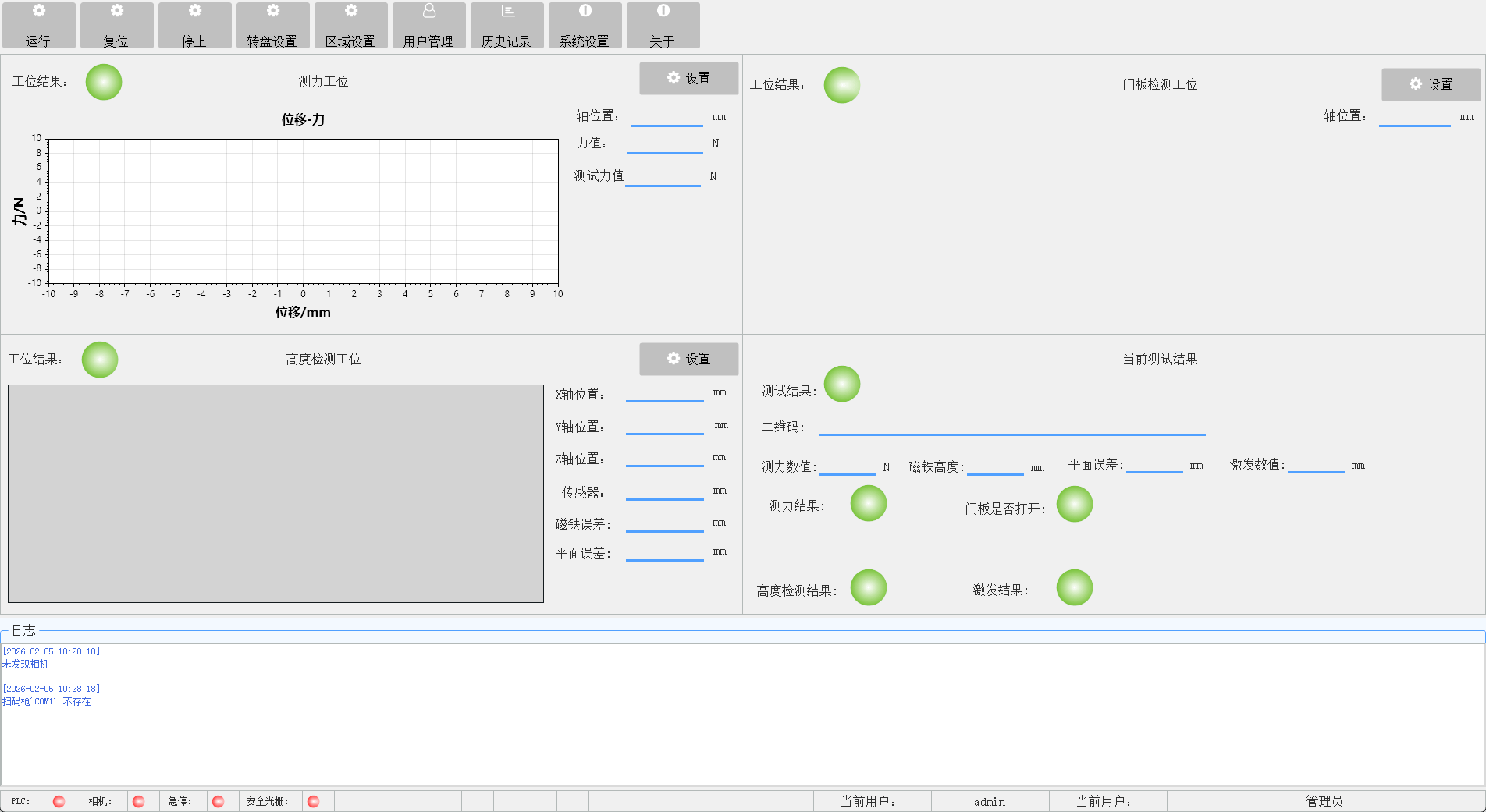View 历史记录 history records
This screenshot has width=1486, height=812.
tap(507, 26)
